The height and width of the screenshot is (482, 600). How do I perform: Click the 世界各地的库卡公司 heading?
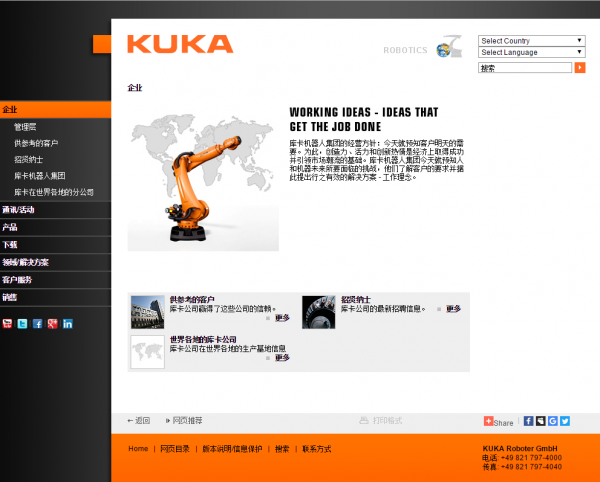[203, 339]
